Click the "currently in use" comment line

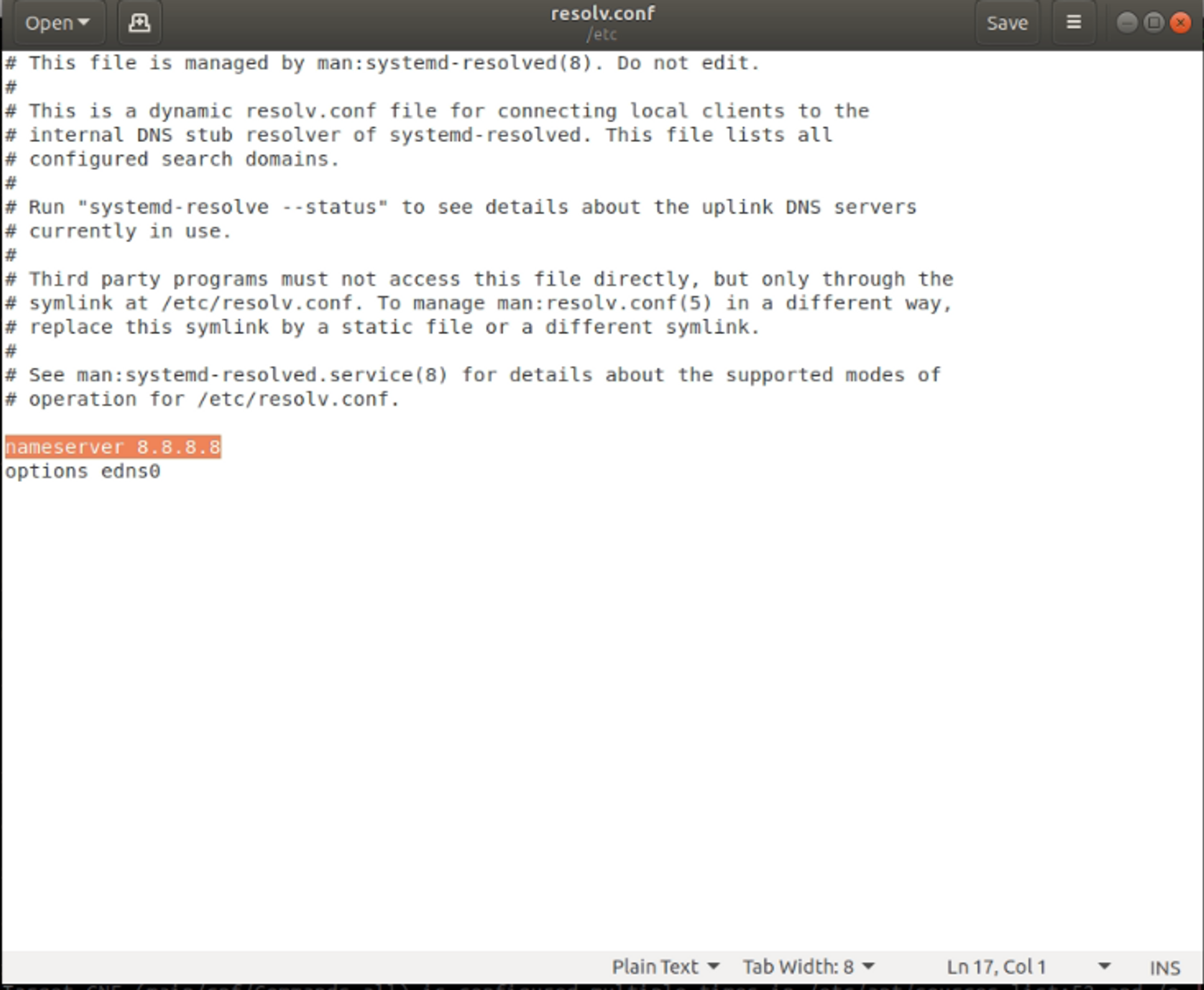129,231
